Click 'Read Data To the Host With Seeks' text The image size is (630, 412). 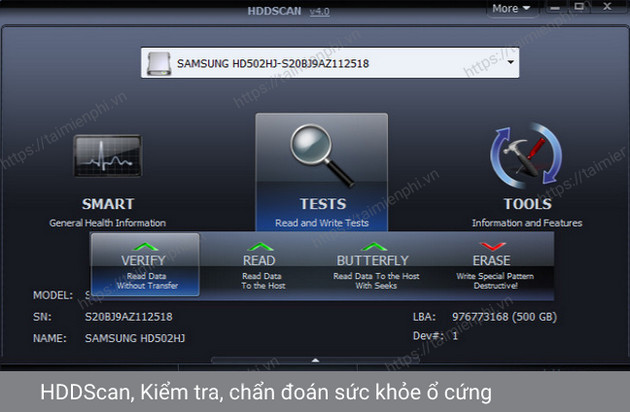[x=376, y=281]
